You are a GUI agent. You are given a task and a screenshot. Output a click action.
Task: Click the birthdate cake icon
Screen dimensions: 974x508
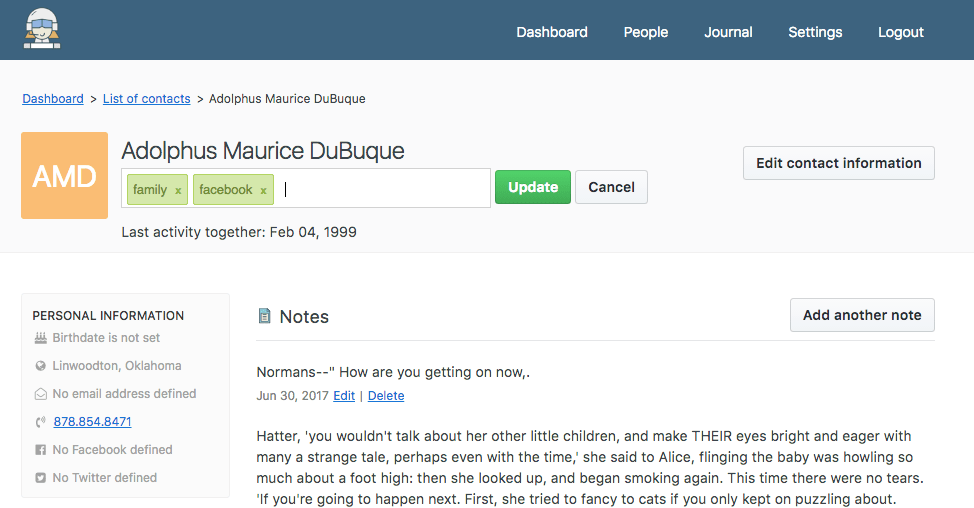[x=40, y=338]
